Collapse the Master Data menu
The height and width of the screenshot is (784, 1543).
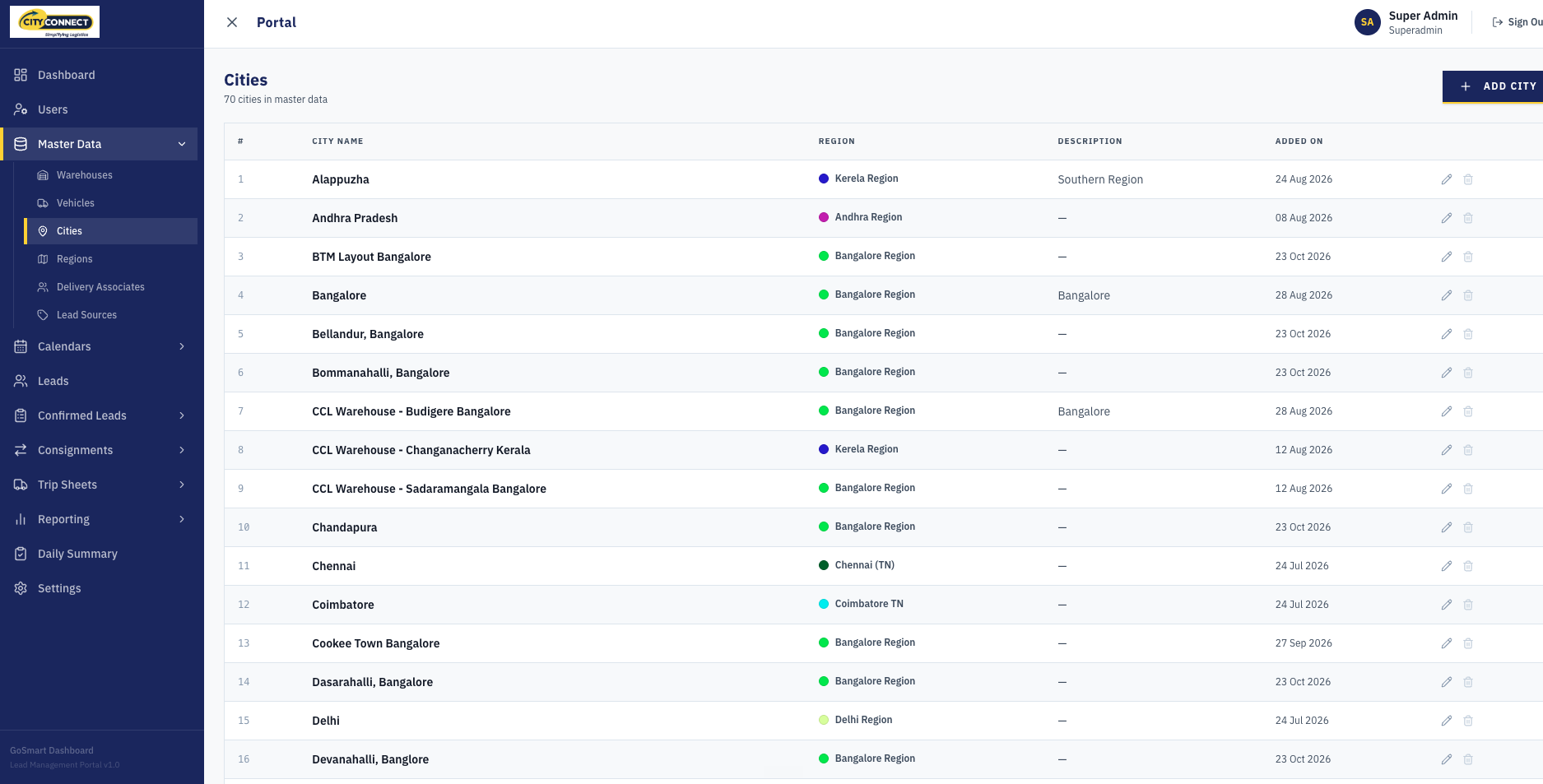(x=100, y=144)
